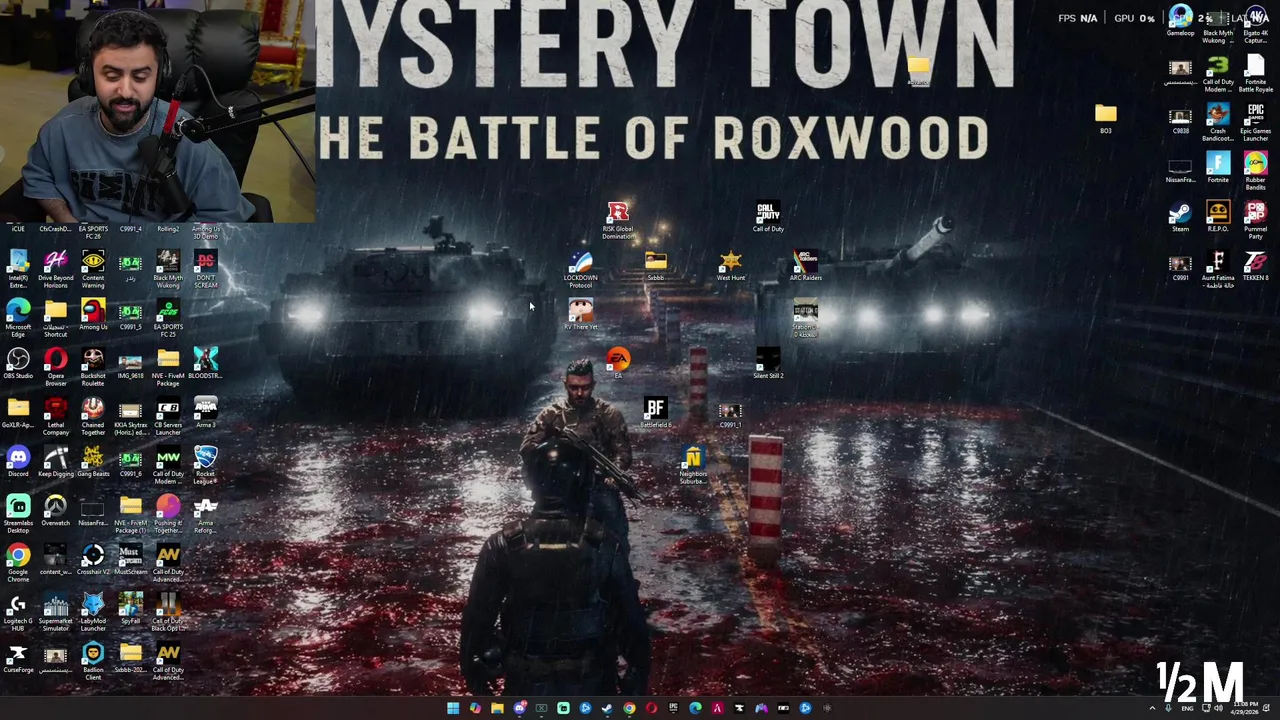
Task: Open the Rocket League shortcut
Action: (x=205, y=464)
